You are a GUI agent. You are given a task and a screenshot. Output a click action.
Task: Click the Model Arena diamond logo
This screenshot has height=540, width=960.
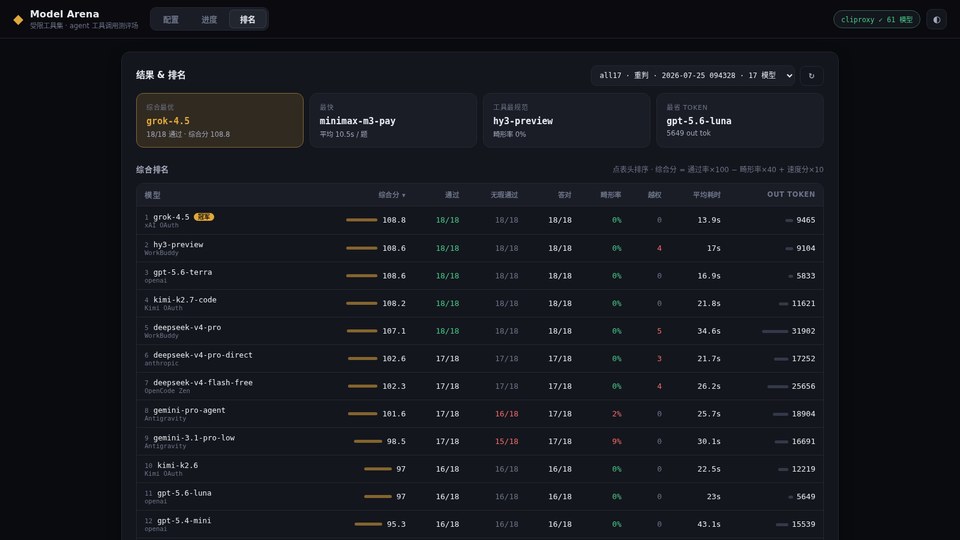point(18,20)
